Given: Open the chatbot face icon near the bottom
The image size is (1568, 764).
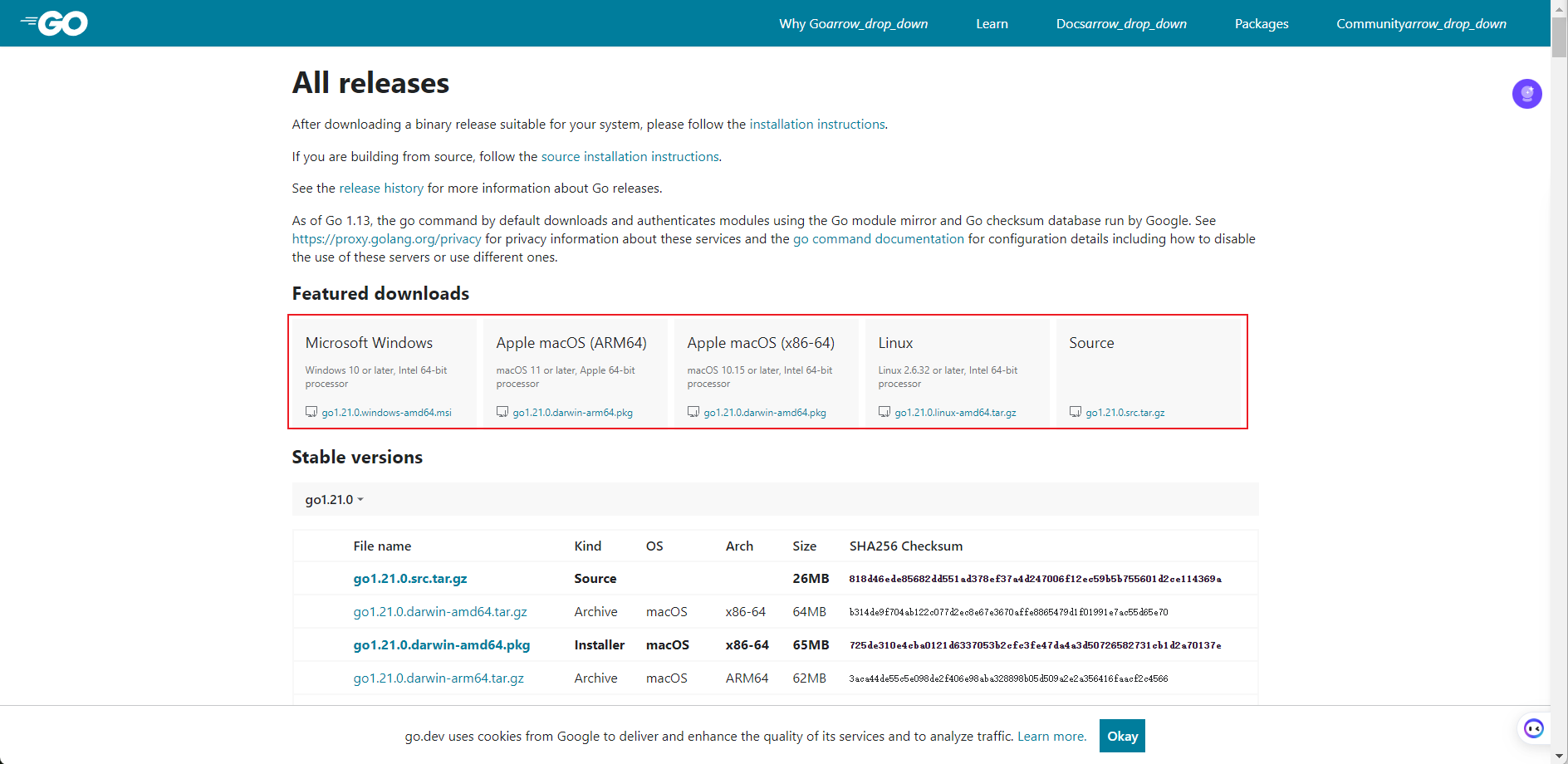Looking at the screenshot, I should coord(1533,729).
